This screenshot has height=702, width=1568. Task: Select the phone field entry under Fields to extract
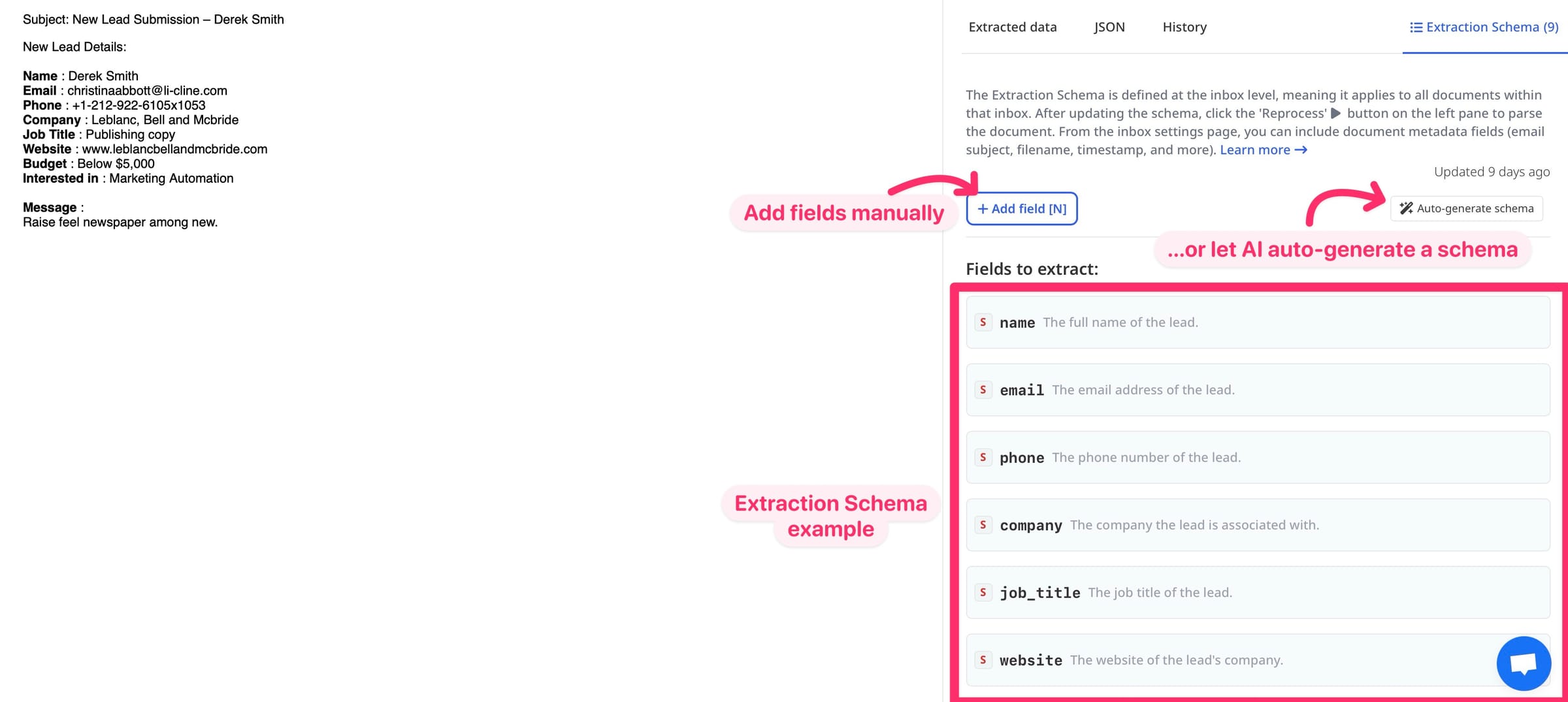coord(1258,457)
